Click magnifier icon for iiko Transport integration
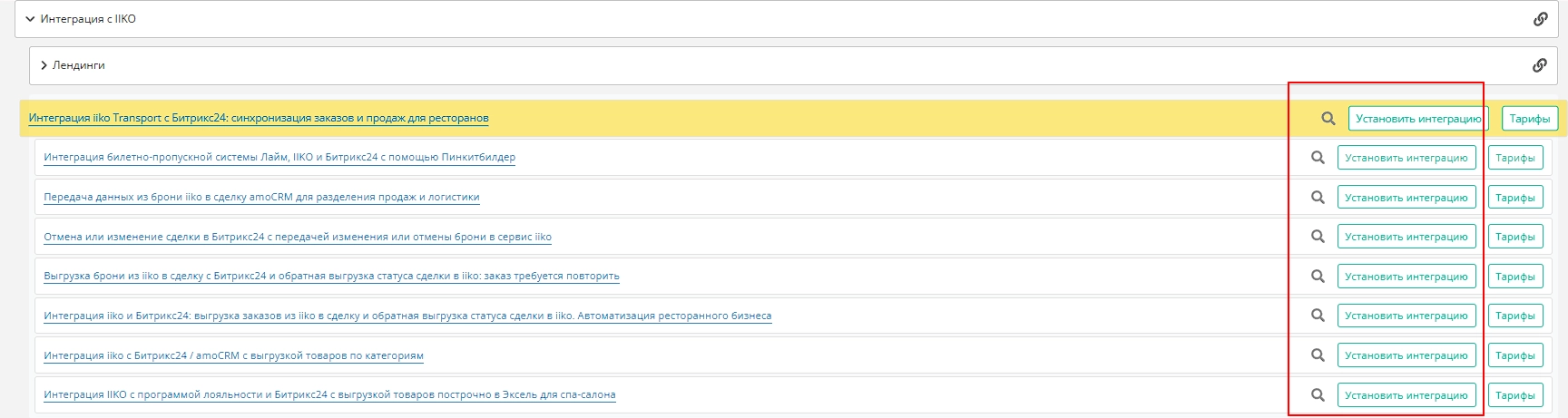Viewport: 1568px width, 418px height. 1328,119
